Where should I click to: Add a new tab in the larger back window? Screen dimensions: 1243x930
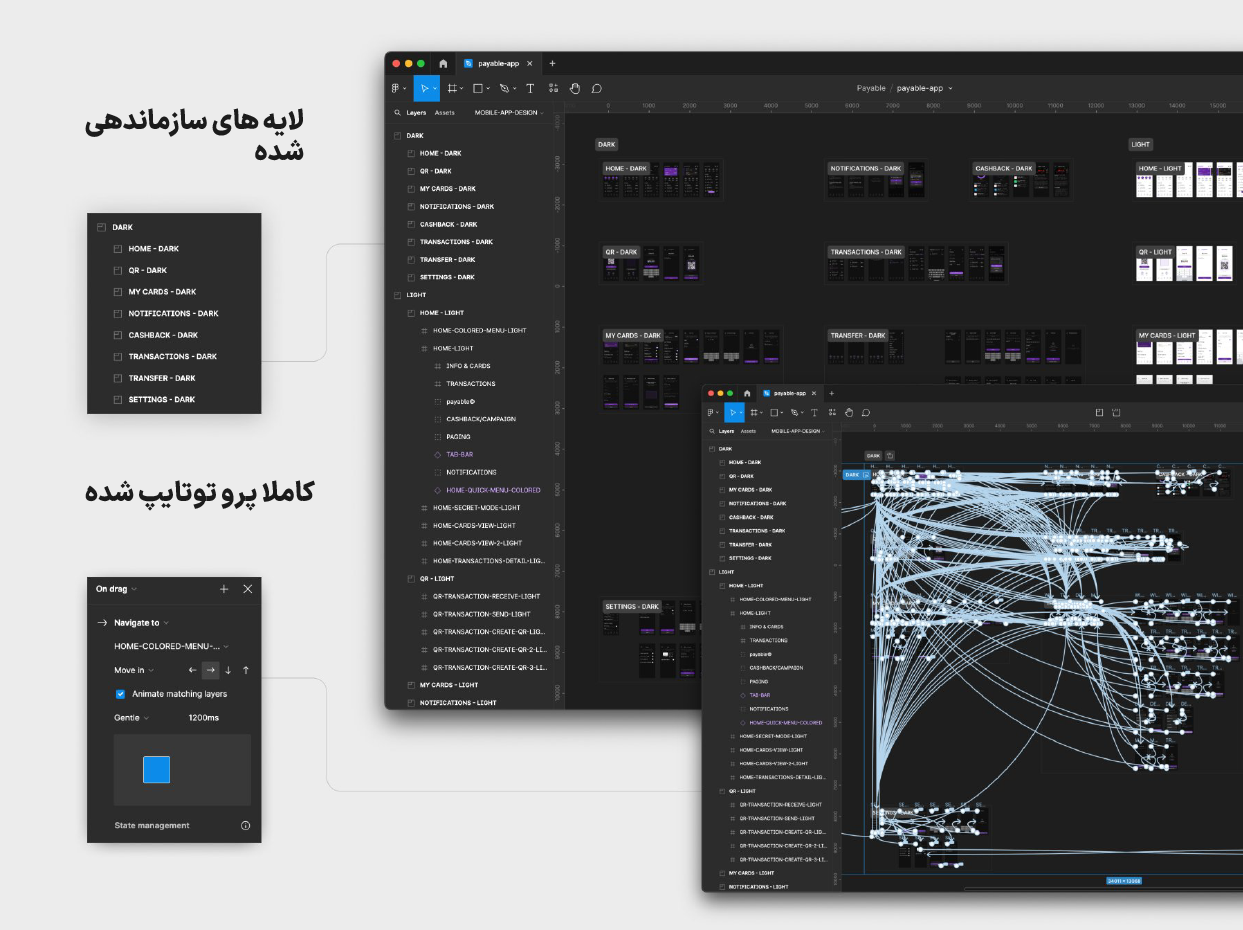point(552,63)
